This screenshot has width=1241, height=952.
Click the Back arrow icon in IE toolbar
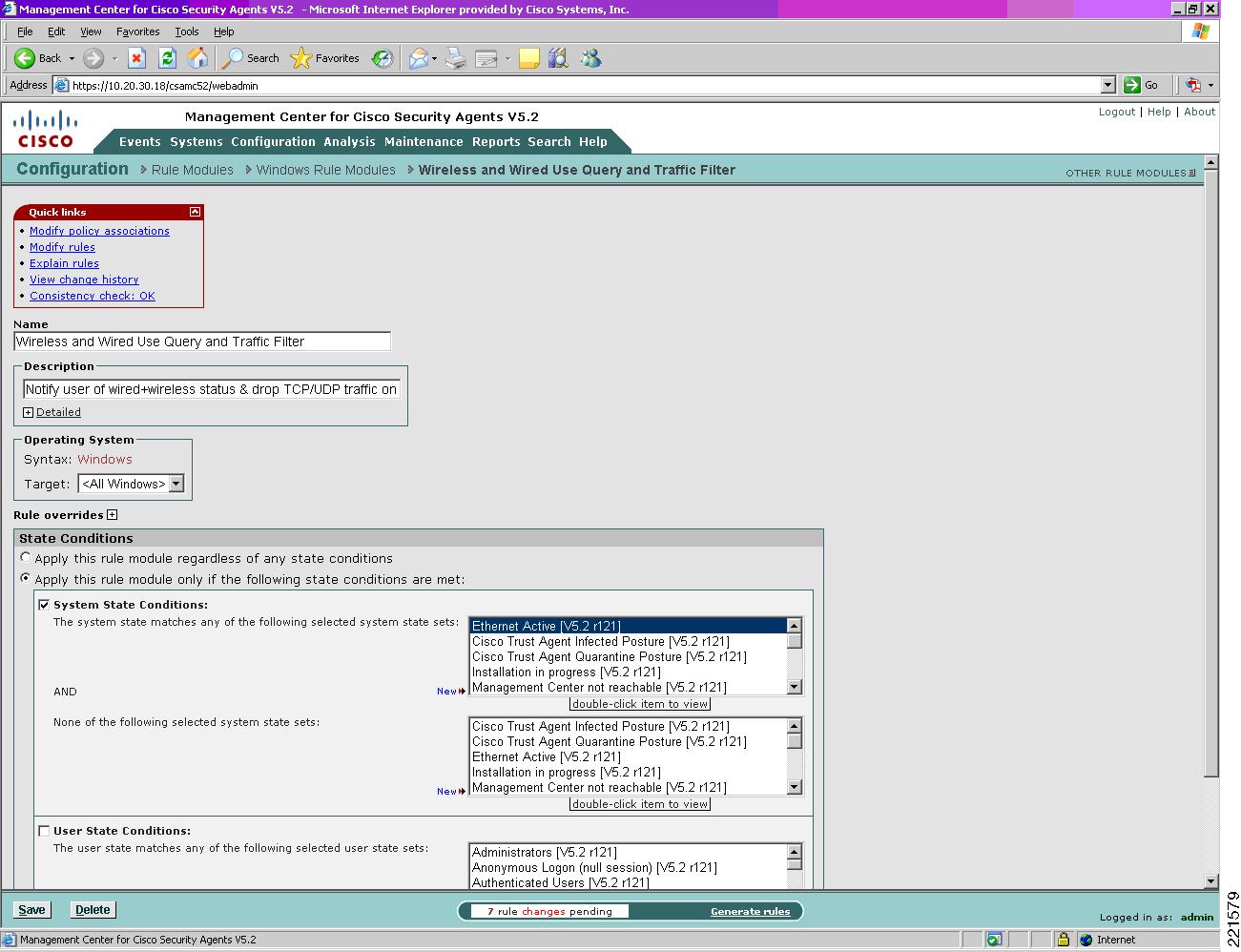click(25, 58)
